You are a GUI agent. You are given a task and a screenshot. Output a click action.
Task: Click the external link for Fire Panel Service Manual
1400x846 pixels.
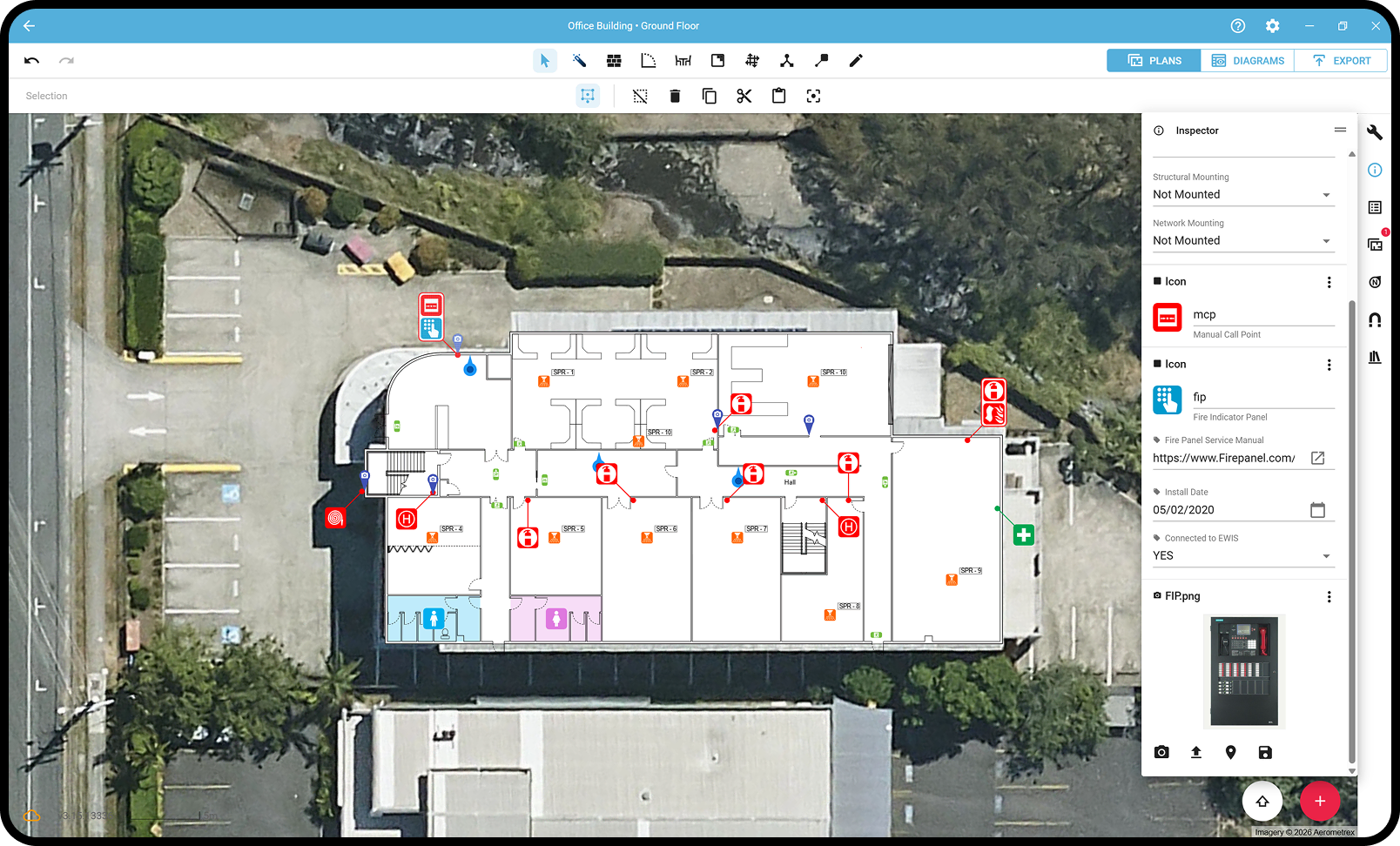(1317, 458)
